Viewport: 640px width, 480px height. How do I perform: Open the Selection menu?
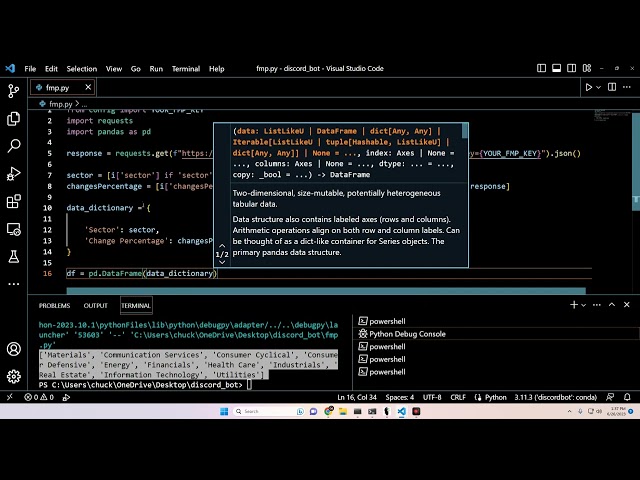click(82, 69)
